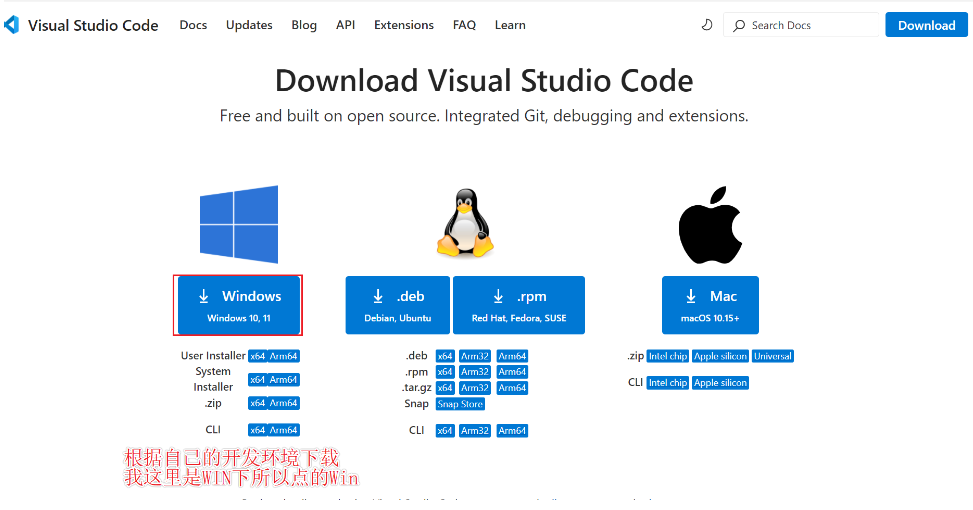
Task: Click the Download Visual Studio Code heading
Action: tap(484, 81)
